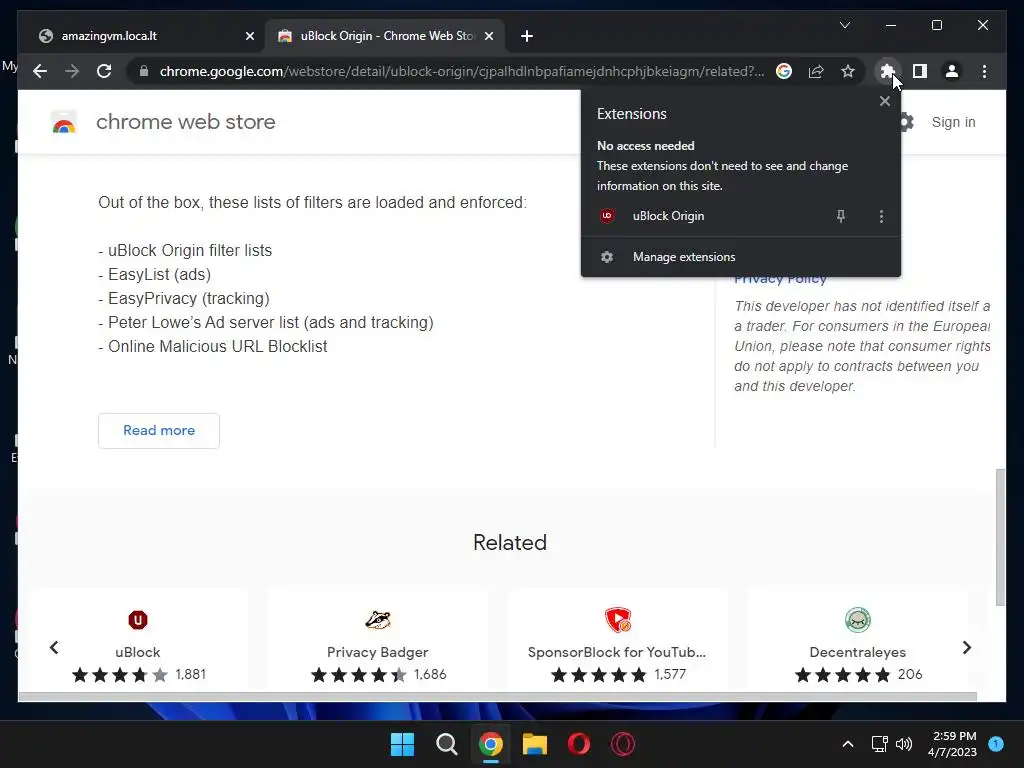Click the Decentraleyes icon
This screenshot has width=1024, height=768.
858,619
